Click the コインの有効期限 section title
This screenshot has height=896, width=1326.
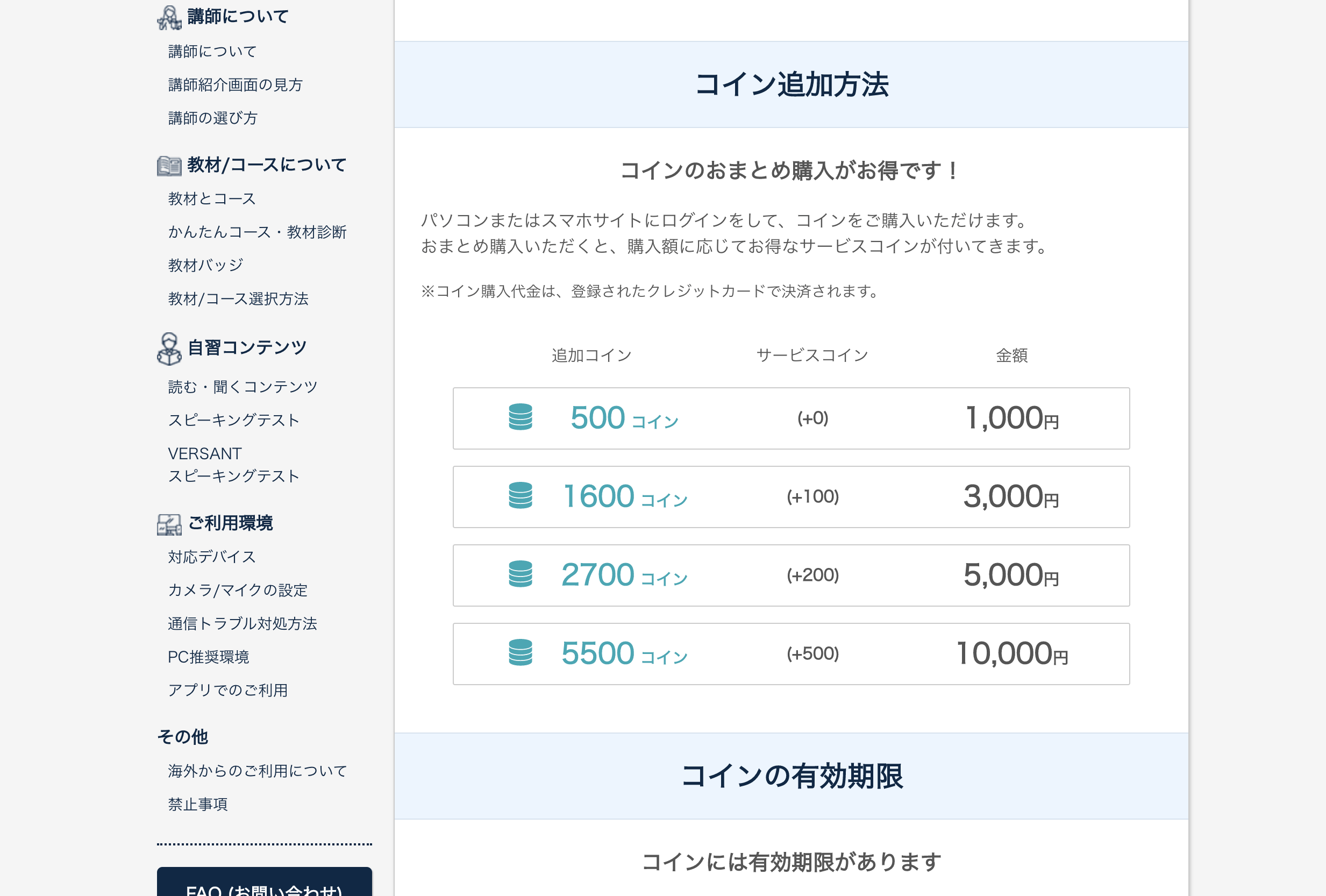[792, 776]
